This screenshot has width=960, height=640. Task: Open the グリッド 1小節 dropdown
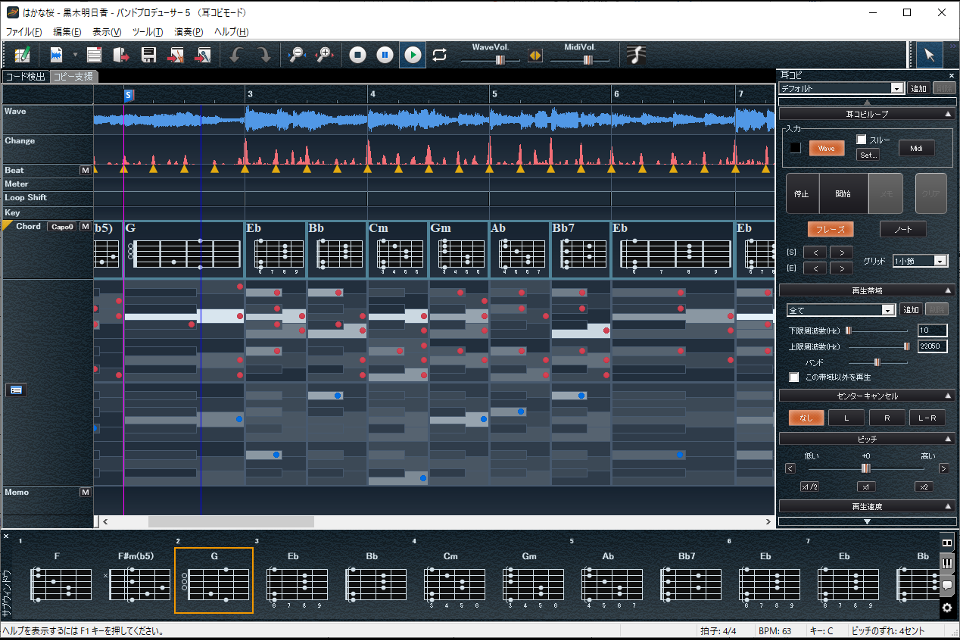tap(940, 261)
